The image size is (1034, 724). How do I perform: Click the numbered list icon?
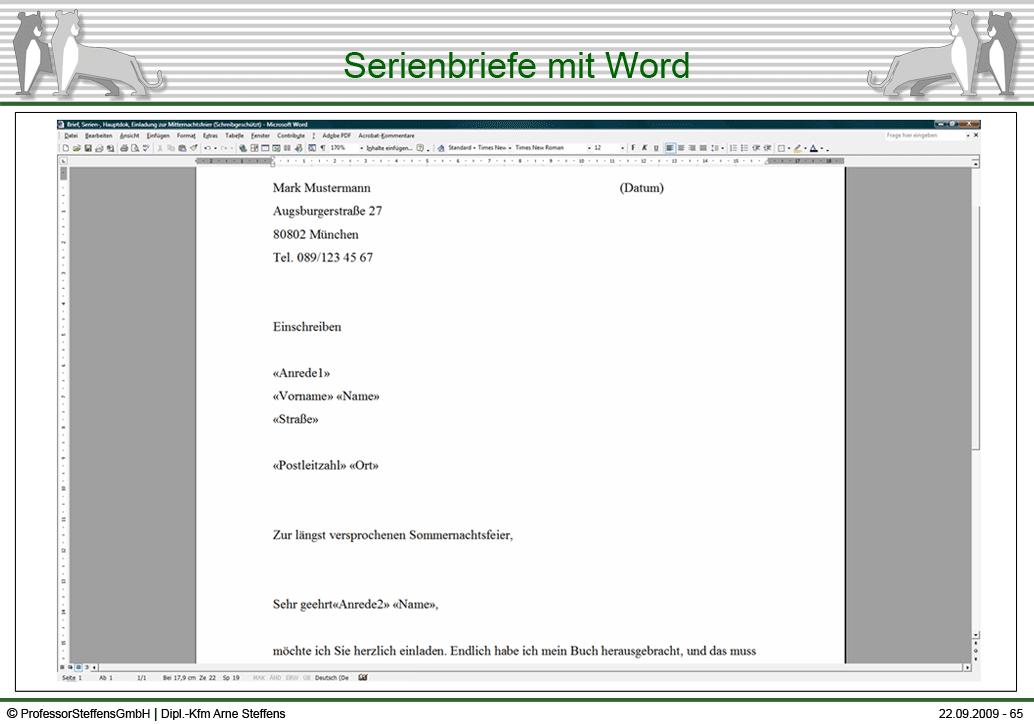coord(733,148)
